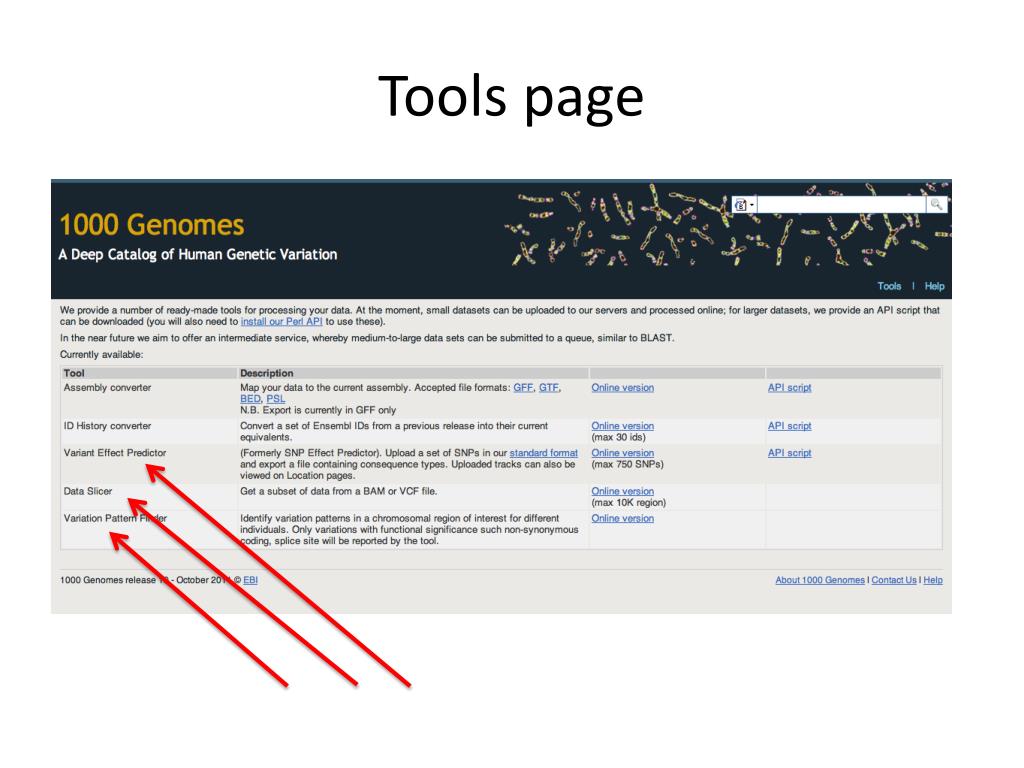The width and height of the screenshot is (1024, 768).
Task: Click the '(max 10K region)' note
Action: pyautogui.click(x=628, y=503)
